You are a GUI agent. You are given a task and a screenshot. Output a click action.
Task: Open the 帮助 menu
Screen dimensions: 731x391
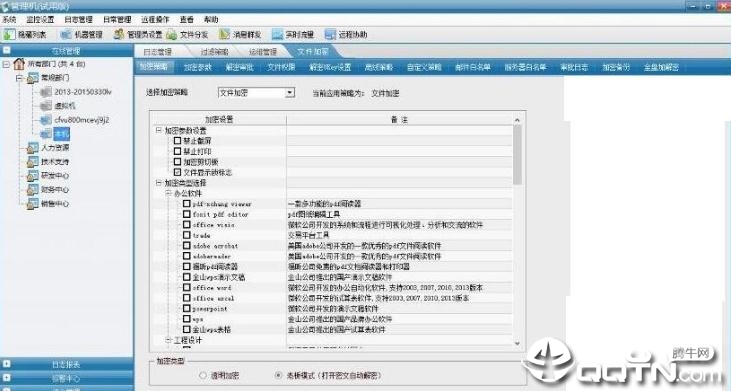[x=211, y=20]
